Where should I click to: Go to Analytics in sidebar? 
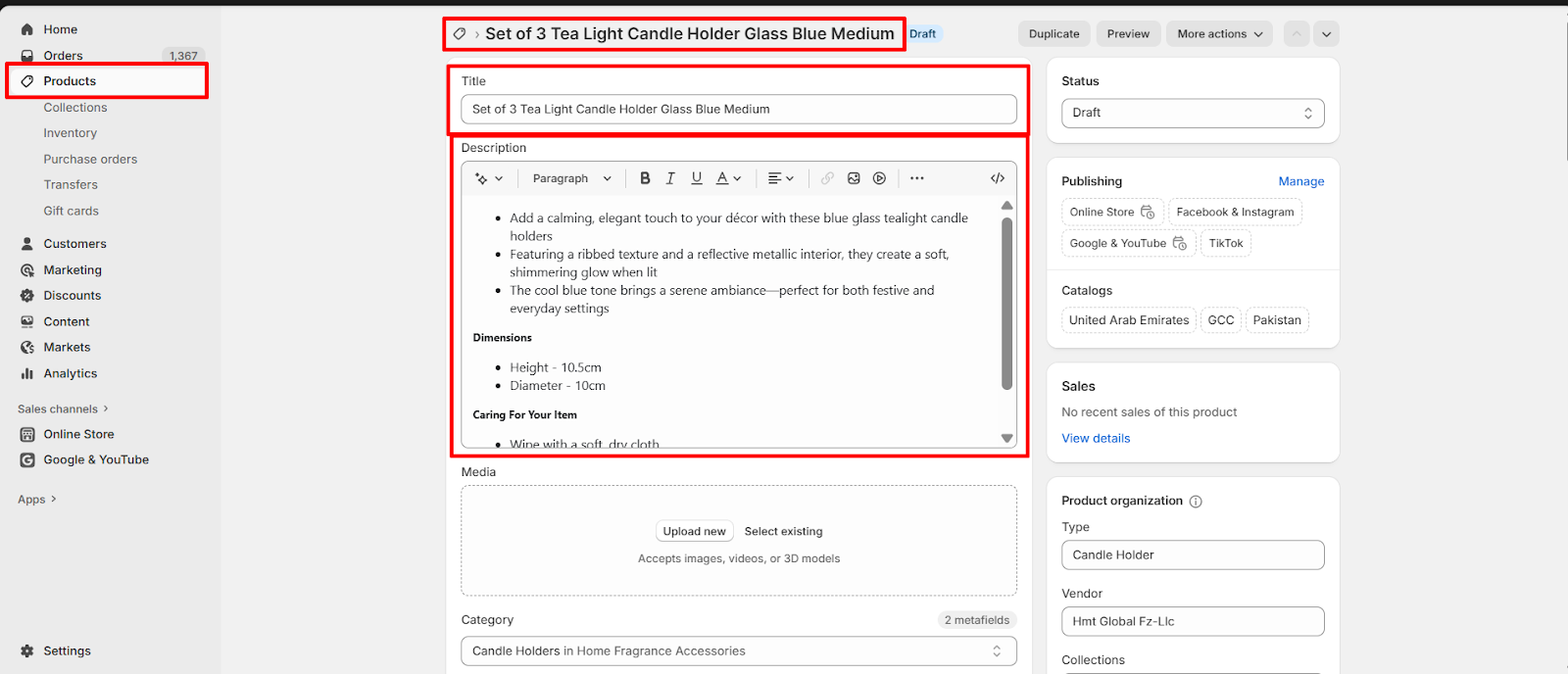point(71,373)
